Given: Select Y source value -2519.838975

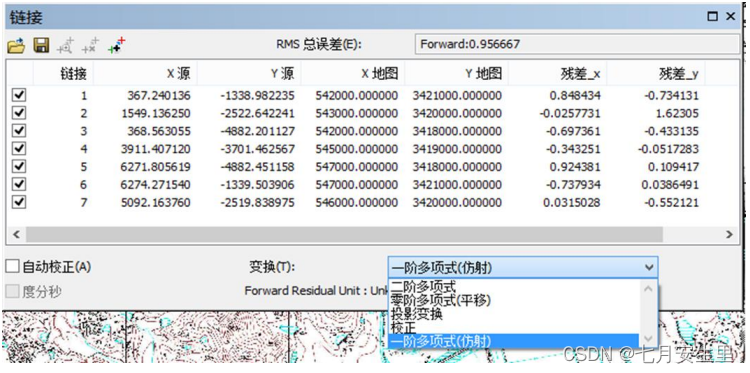Looking at the screenshot, I should [x=258, y=203].
